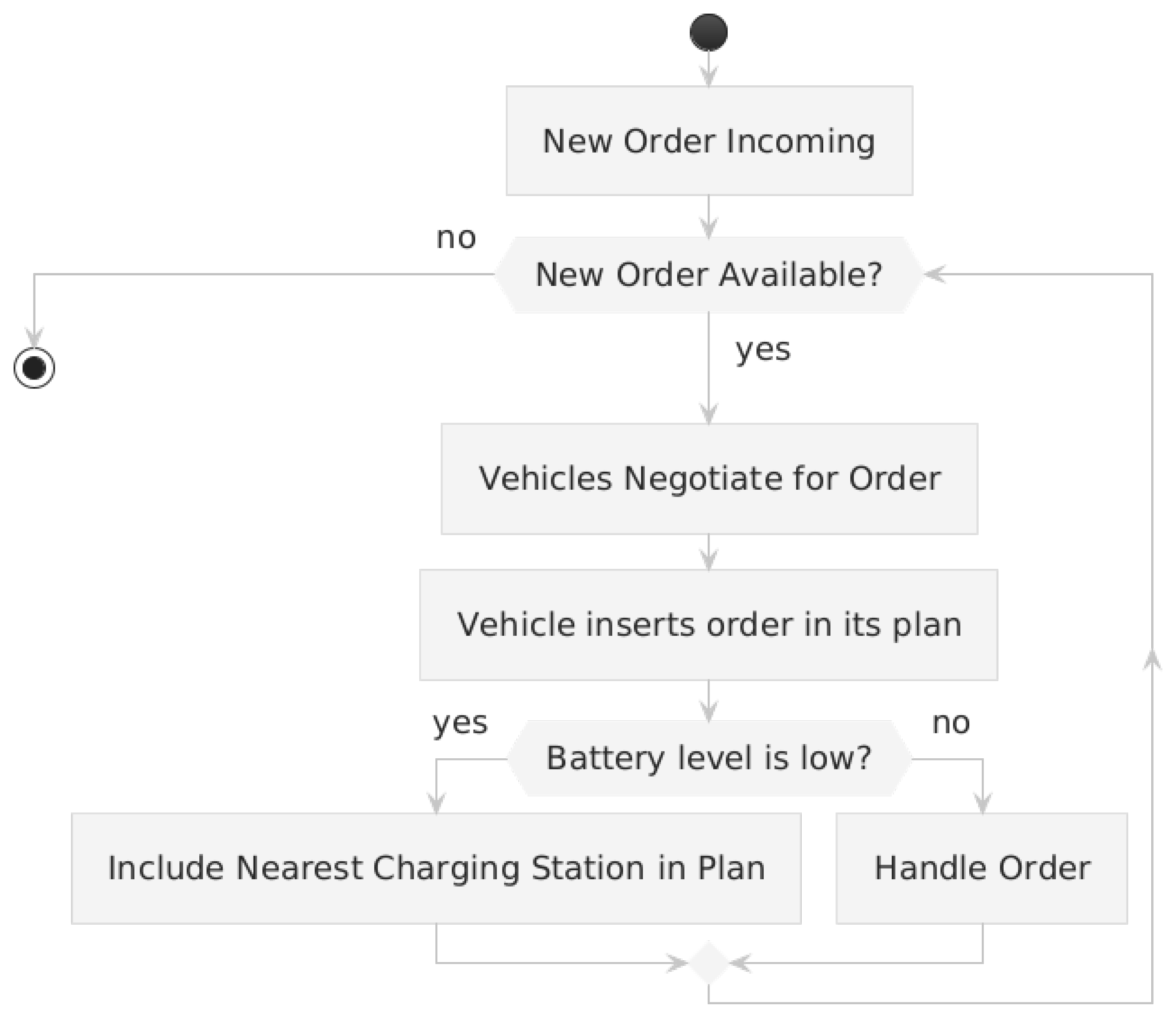Click the no label right of Battery decision
Screen dimensions: 1176x1020
951,723
